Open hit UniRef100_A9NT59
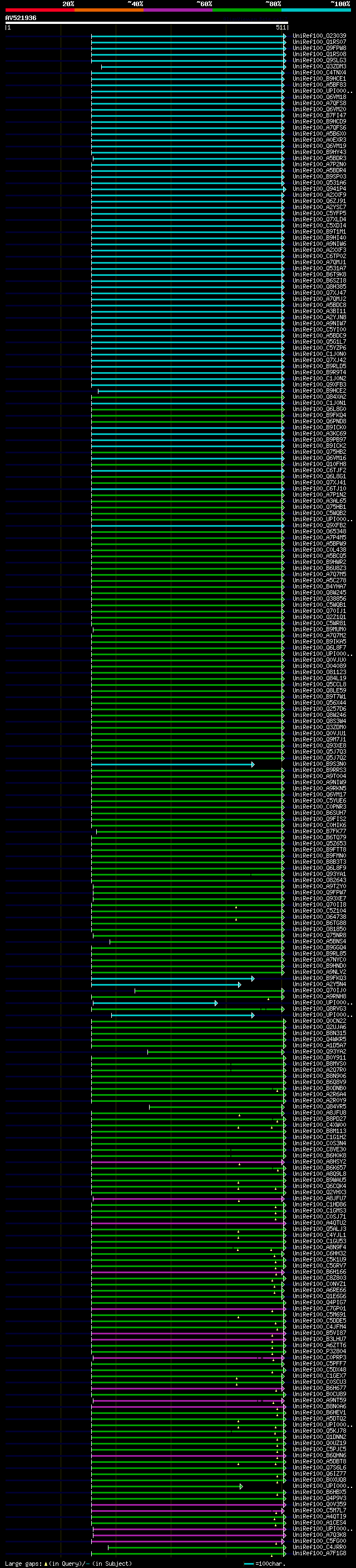Screen dimensions: 356x1568 (x=319, y=1400)
